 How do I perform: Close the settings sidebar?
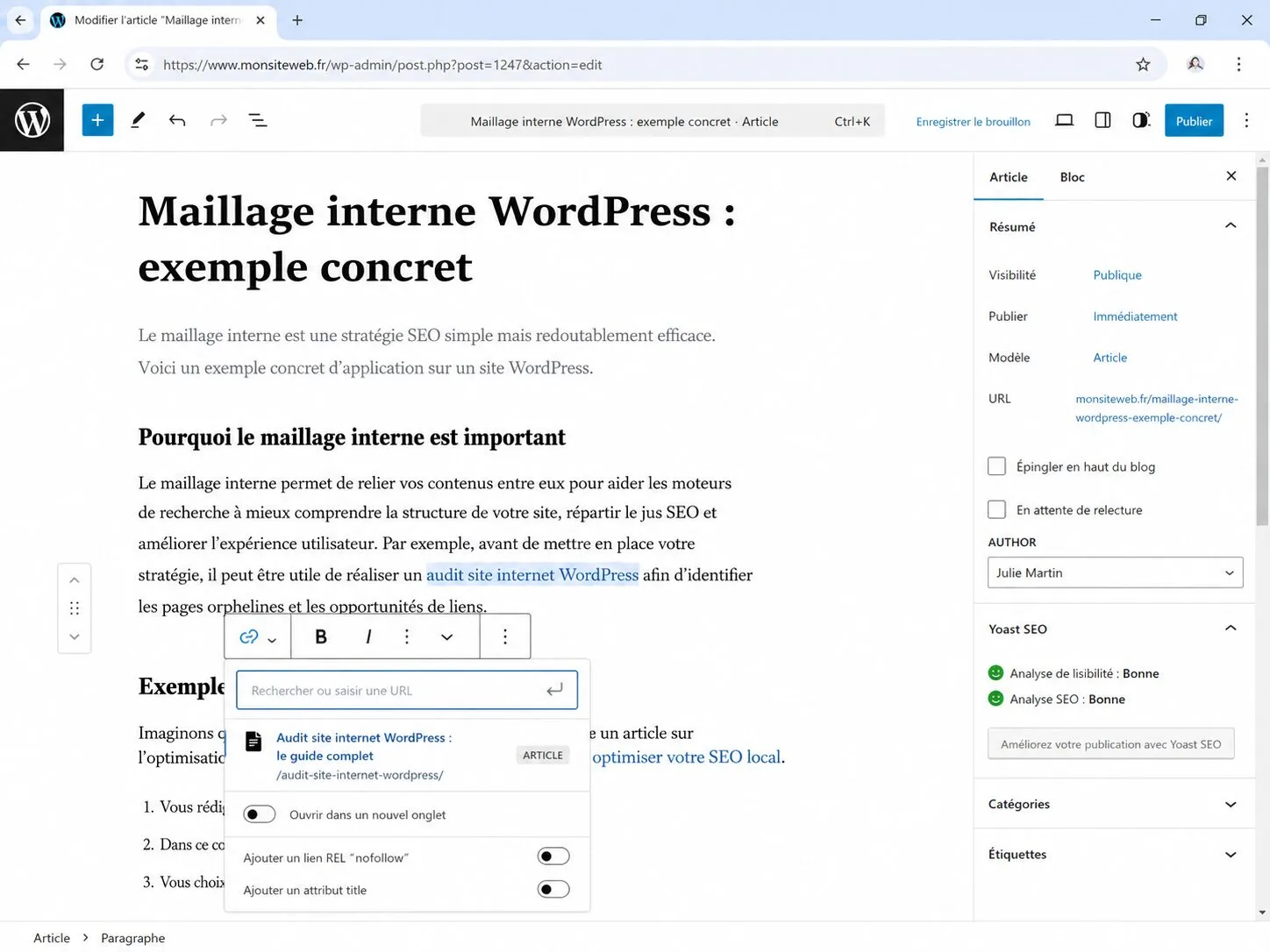1231,176
